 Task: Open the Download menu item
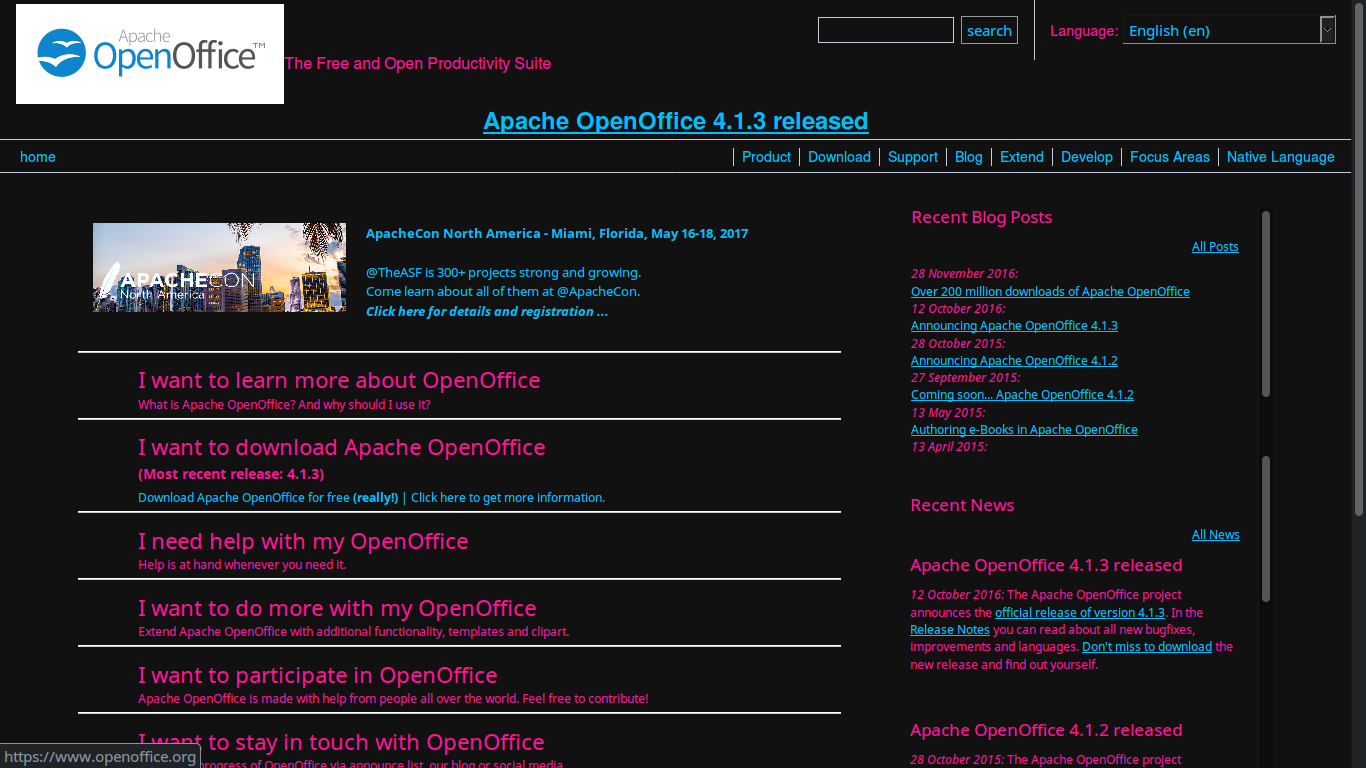pos(839,157)
